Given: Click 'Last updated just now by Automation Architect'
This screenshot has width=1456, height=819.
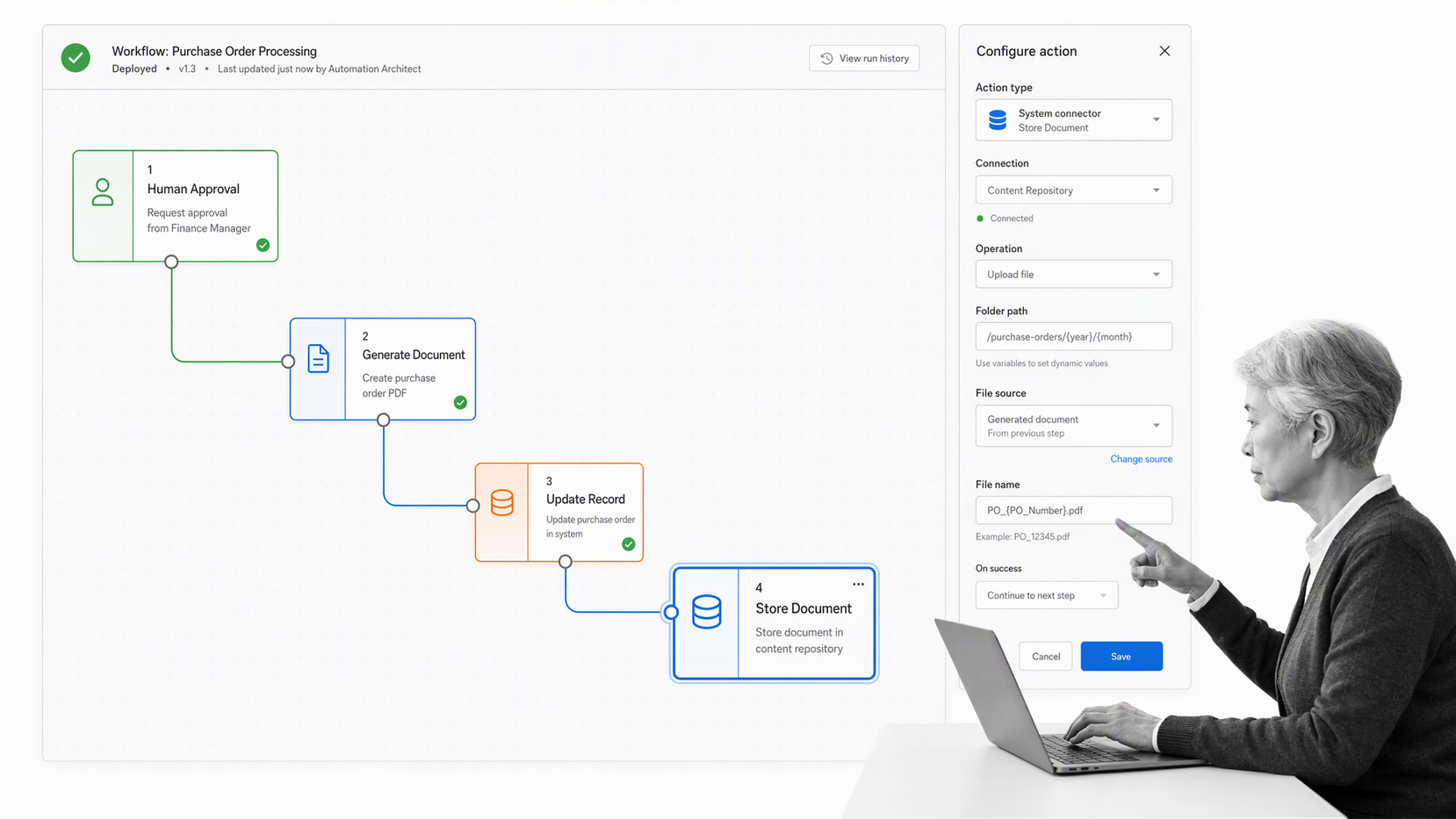Looking at the screenshot, I should (x=320, y=68).
